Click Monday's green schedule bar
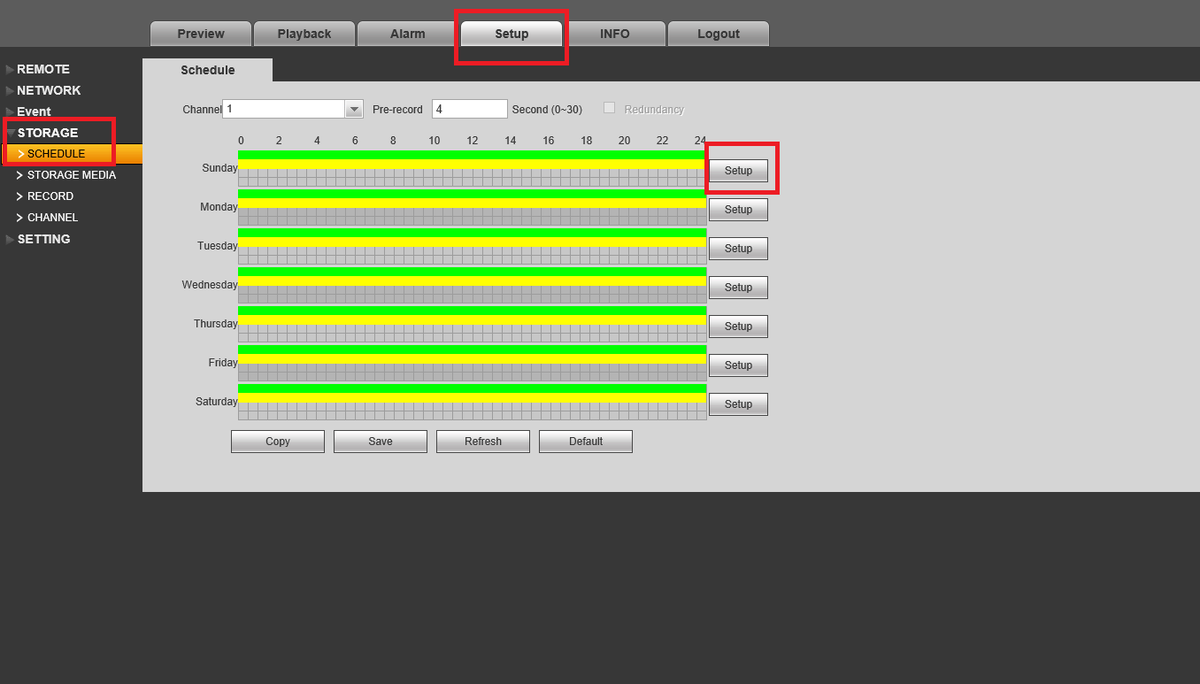 click(472, 193)
